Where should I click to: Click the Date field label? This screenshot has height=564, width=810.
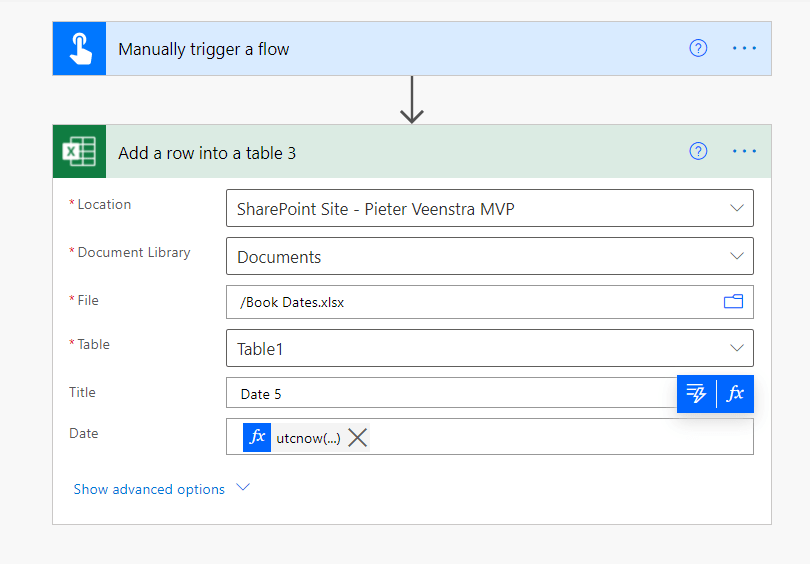[84, 433]
